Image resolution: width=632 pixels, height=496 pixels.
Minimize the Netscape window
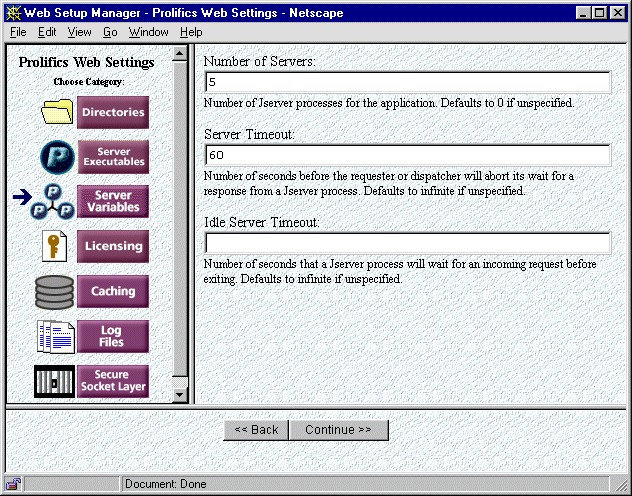[x=583, y=13]
